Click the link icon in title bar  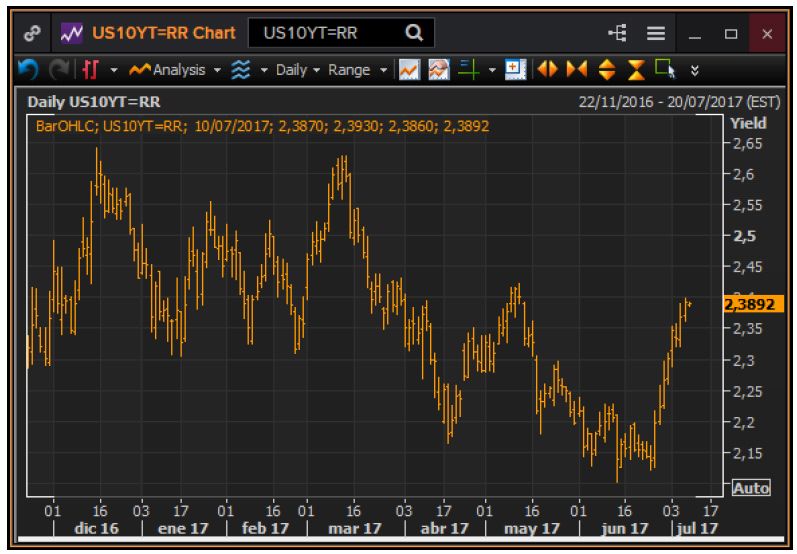pos(31,33)
